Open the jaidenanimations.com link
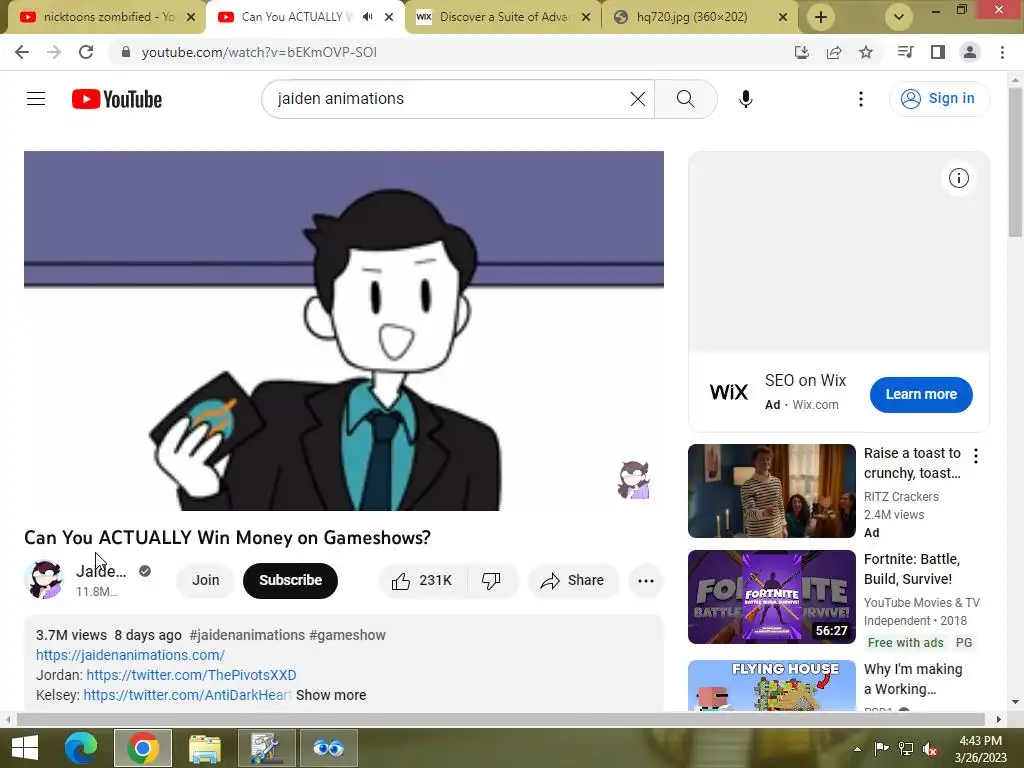The height and width of the screenshot is (768, 1024). click(x=130, y=655)
